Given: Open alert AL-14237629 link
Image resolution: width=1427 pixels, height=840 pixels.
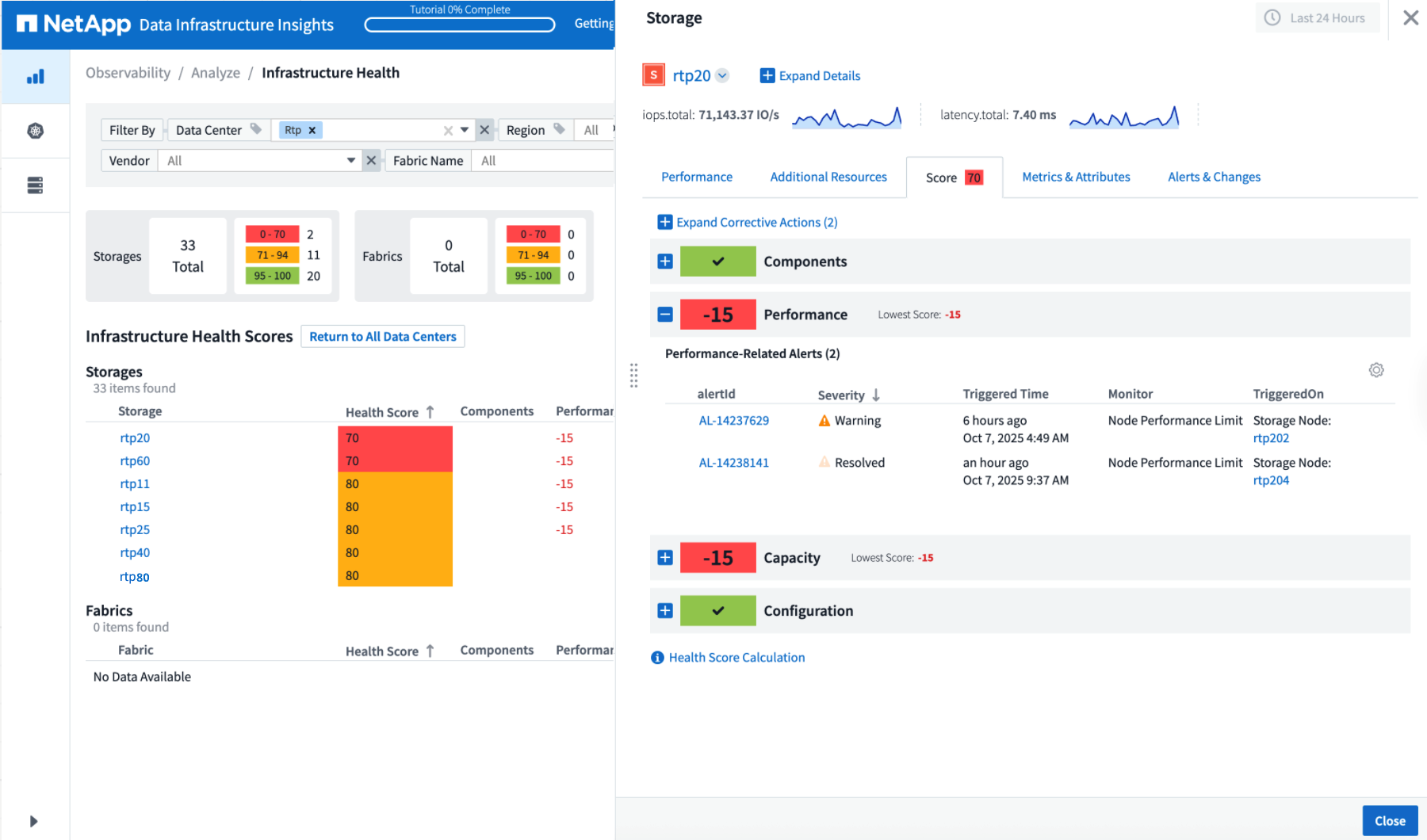Looking at the screenshot, I should tap(733, 421).
